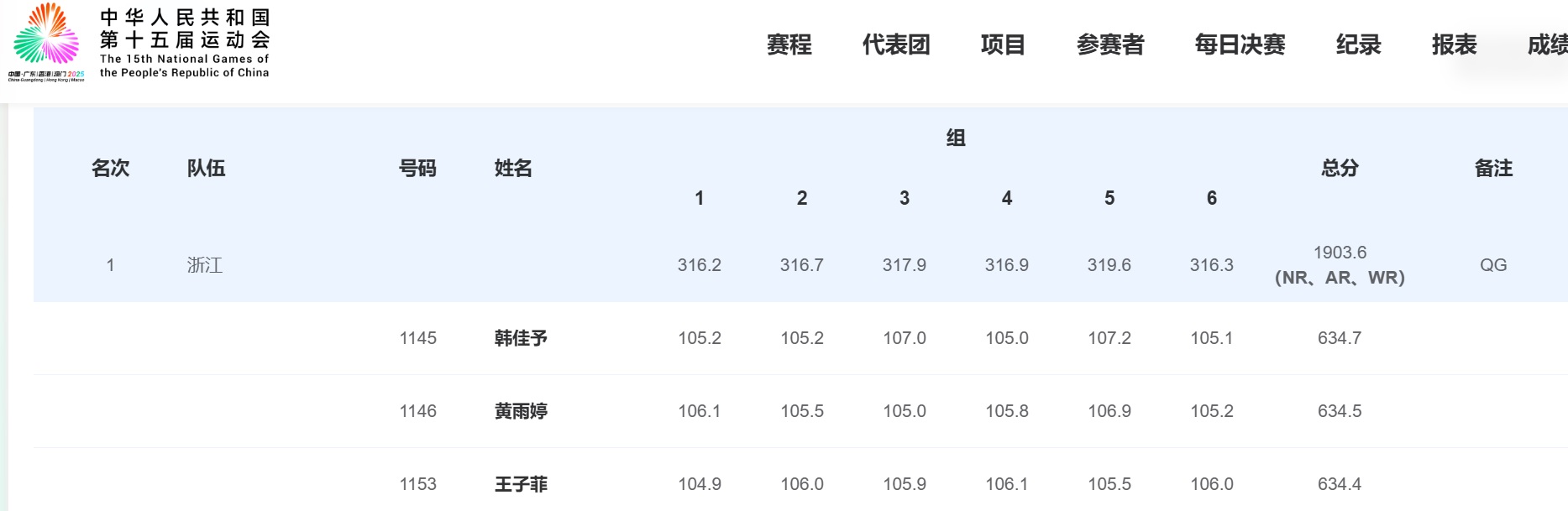
Task: Open the 每日决赛 section
Action: (x=1240, y=44)
